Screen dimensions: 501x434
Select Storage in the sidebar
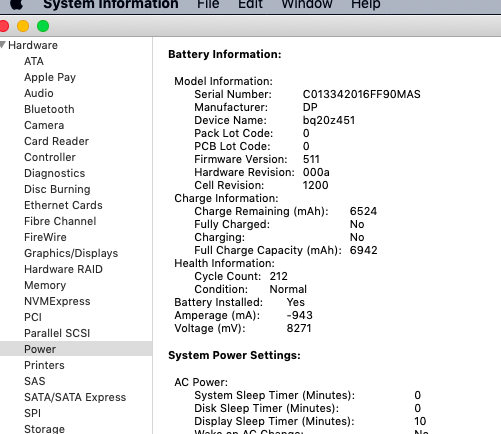click(44, 429)
